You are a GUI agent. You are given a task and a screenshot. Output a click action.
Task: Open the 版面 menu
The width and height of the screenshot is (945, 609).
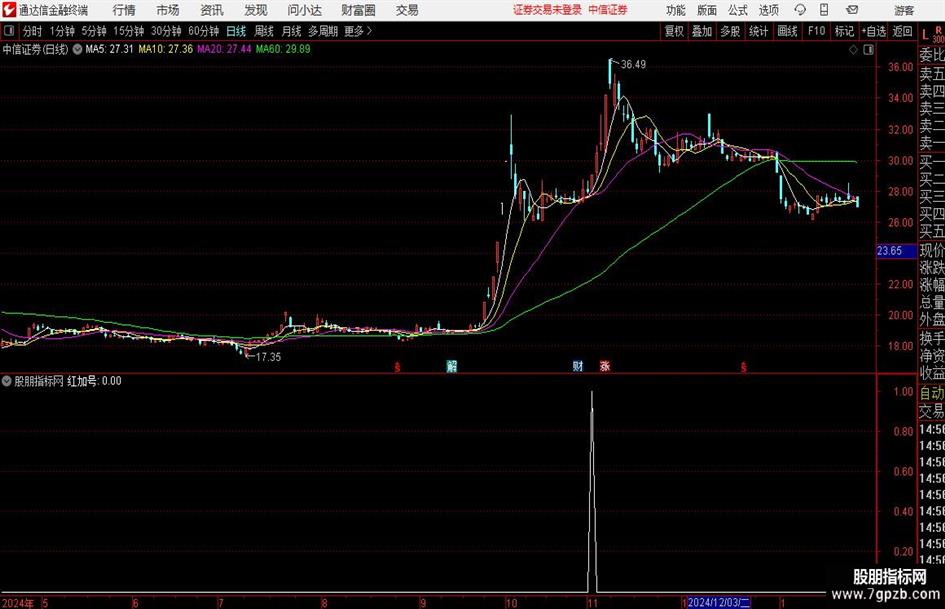[x=706, y=10]
